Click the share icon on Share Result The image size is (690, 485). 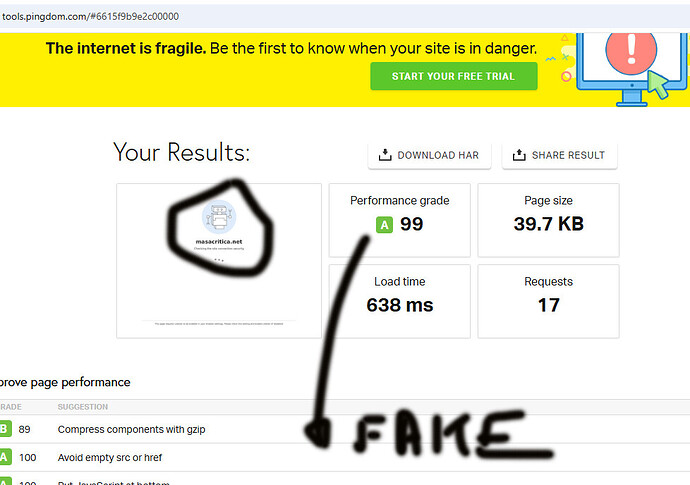(x=519, y=155)
